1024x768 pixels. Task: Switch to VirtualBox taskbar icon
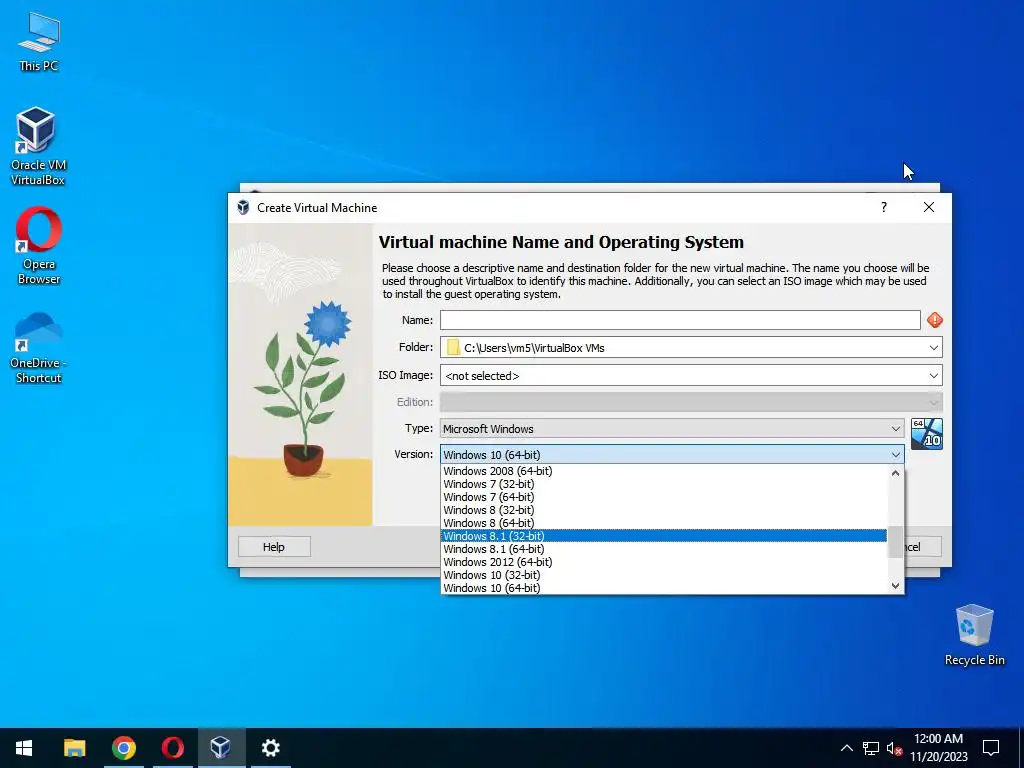coord(221,748)
